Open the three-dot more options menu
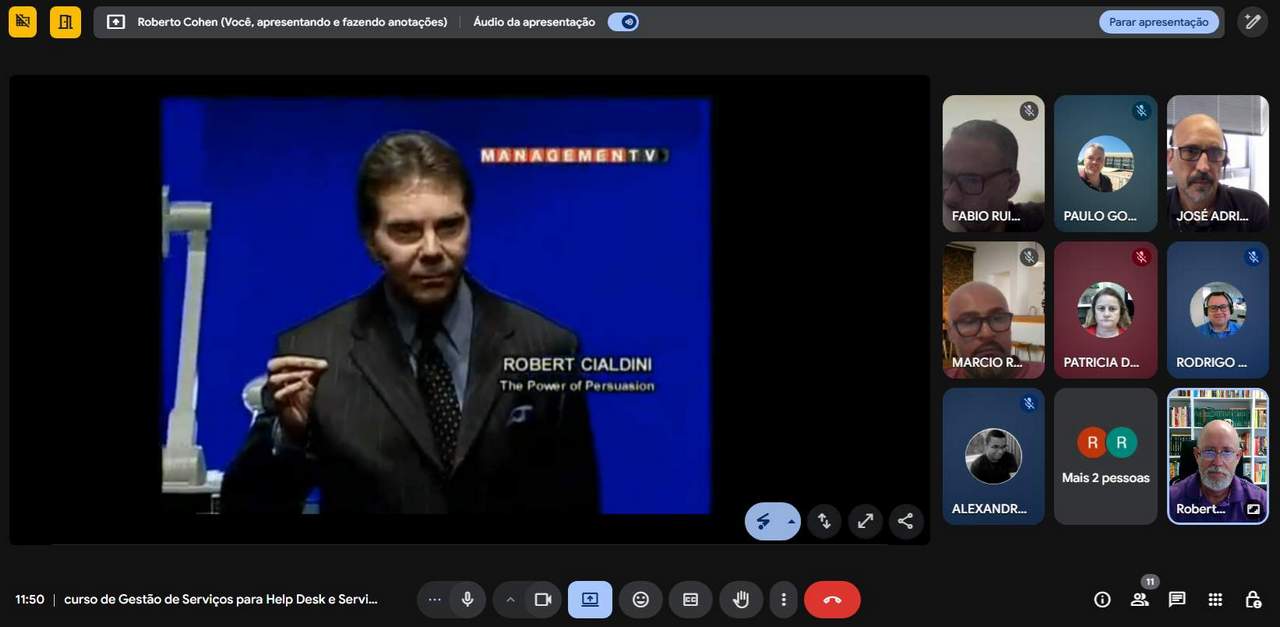The height and width of the screenshot is (627, 1280). [784, 599]
